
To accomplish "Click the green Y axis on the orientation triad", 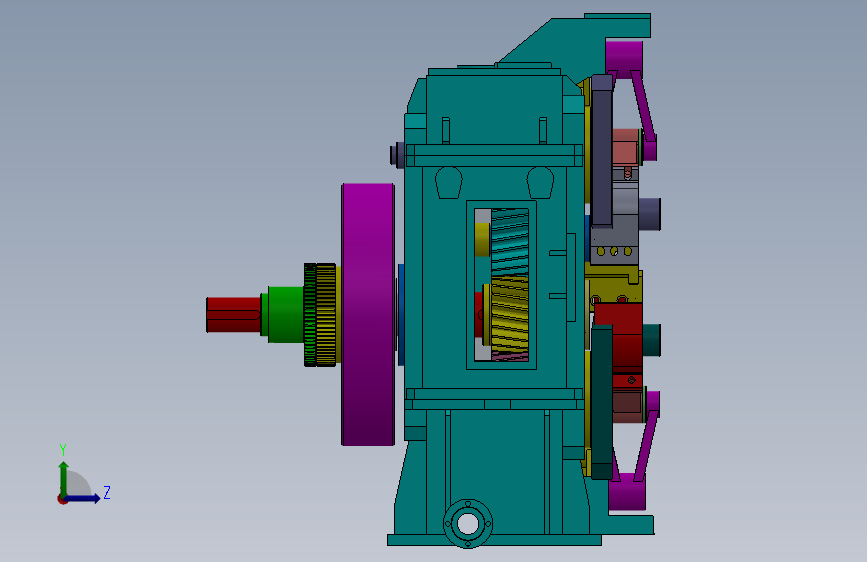I will click(x=63, y=479).
